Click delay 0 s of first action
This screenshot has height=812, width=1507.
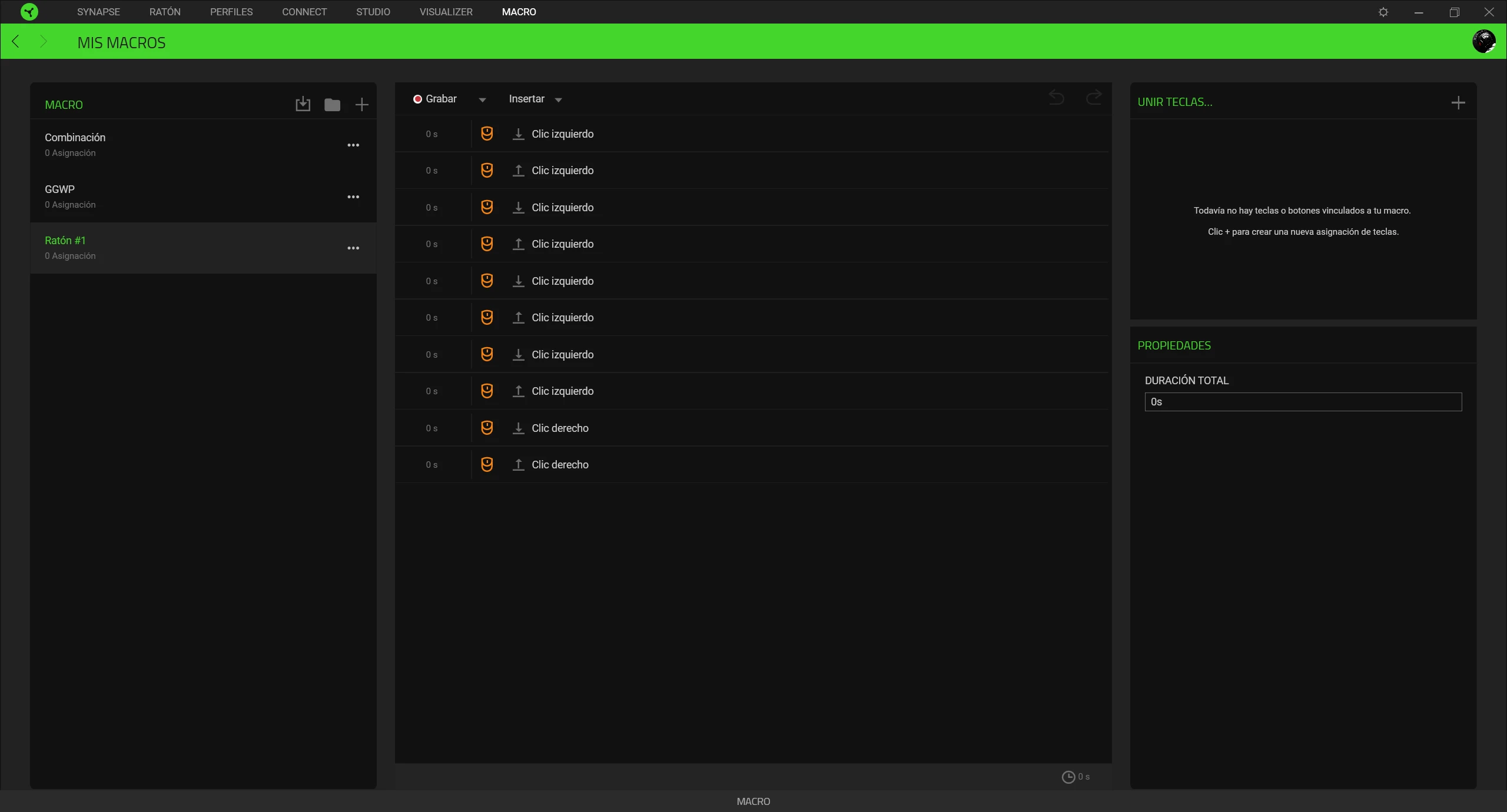pyautogui.click(x=431, y=134)
